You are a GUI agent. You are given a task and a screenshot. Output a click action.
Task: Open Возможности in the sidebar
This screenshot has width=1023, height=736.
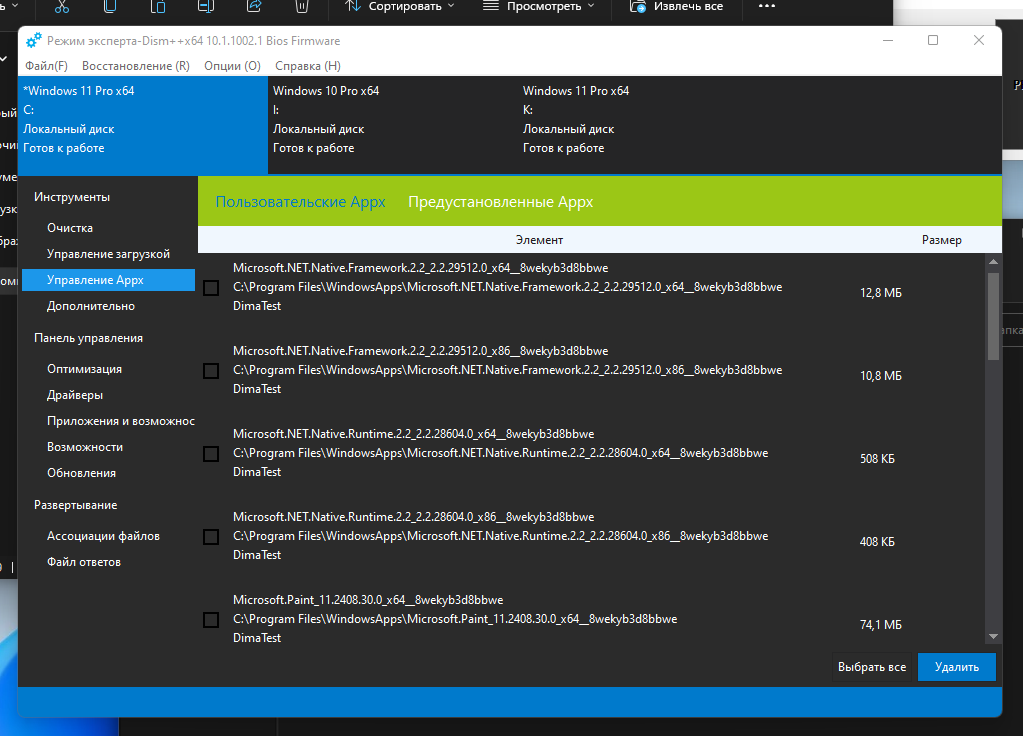point(85,447)
